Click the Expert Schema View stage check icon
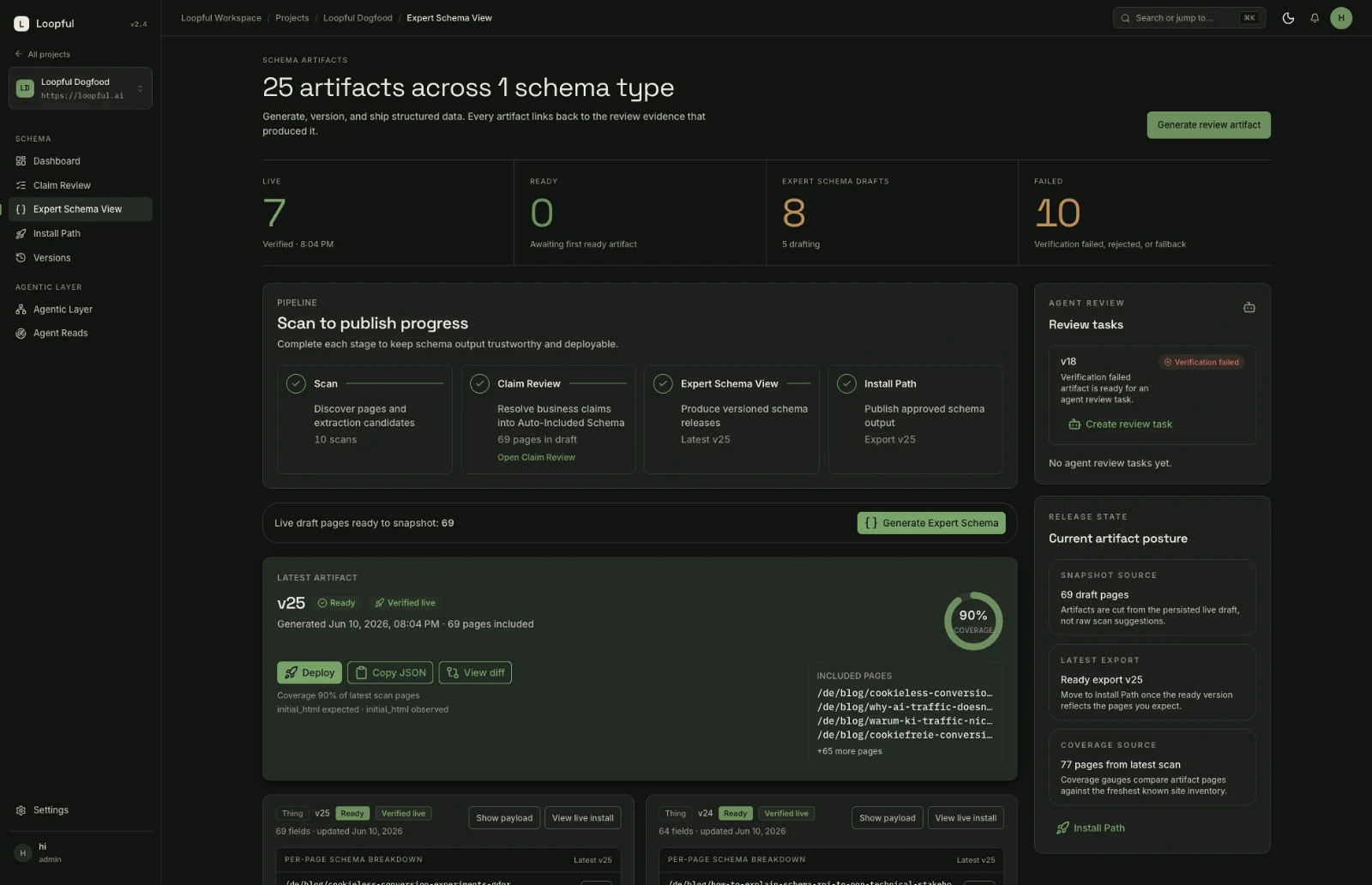Image resolution: width=1372 pixels, height=885 pixels. 663,384
